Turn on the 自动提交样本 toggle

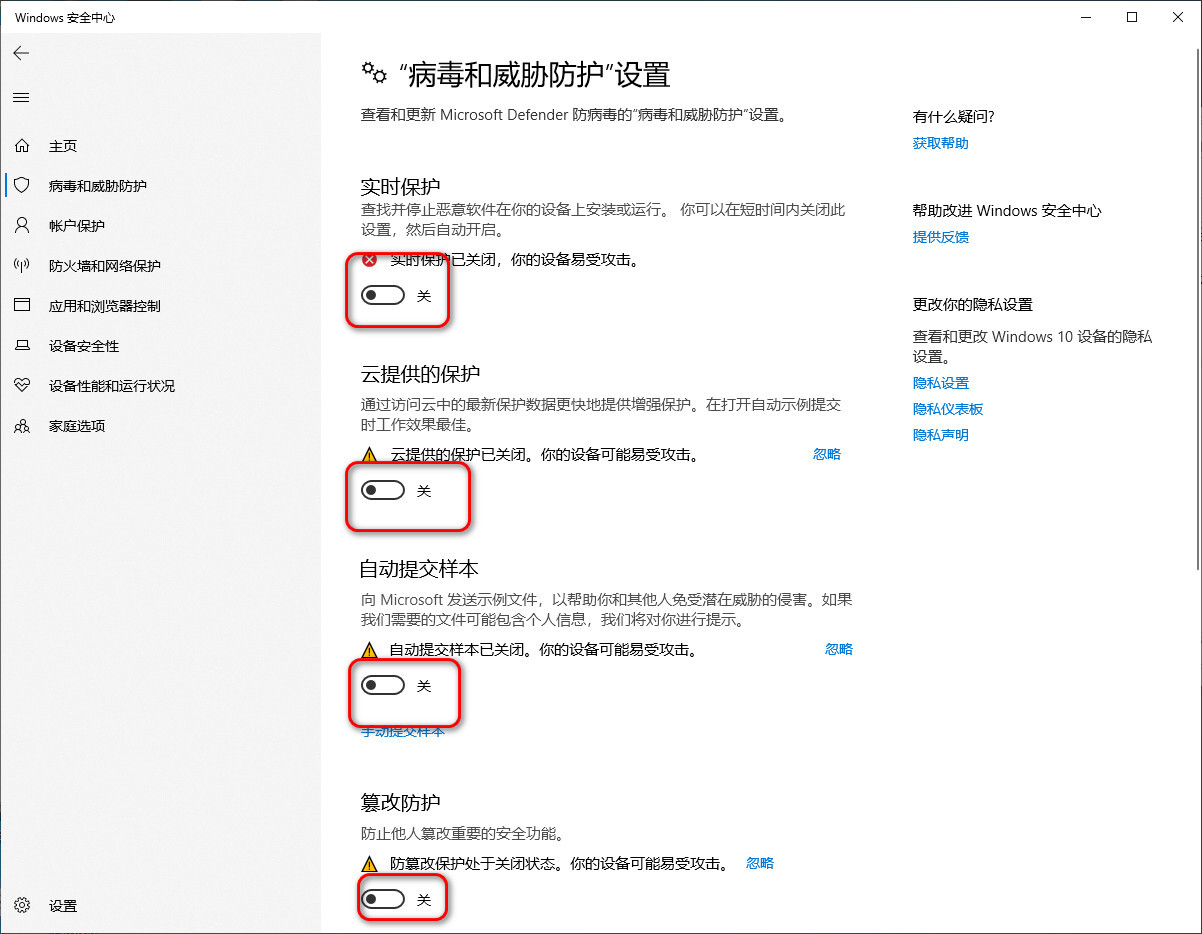point(383,685)
